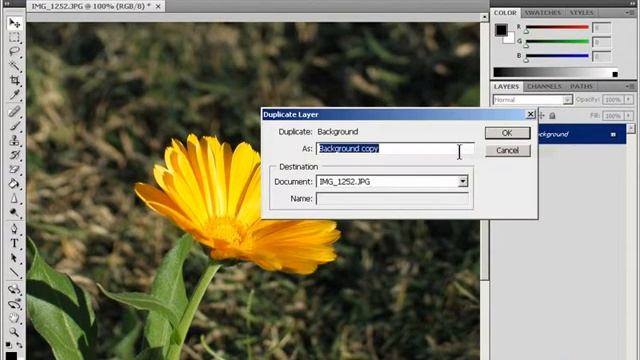Click the lock icon on Background layer

click(613, 134)
